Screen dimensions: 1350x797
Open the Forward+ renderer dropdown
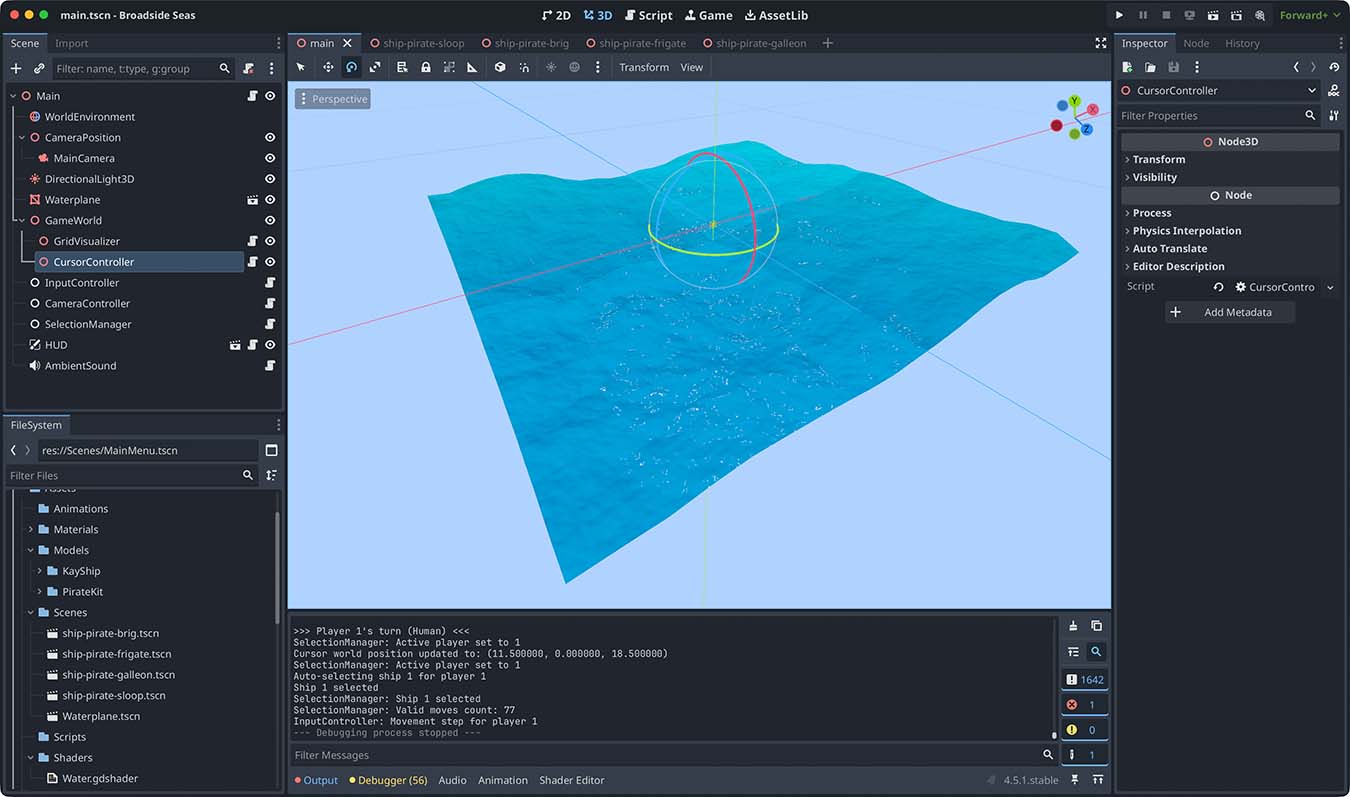1310,15
